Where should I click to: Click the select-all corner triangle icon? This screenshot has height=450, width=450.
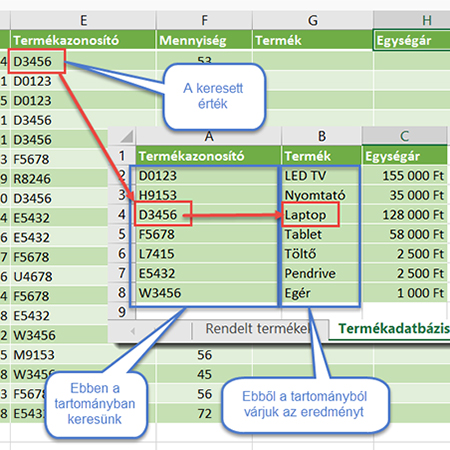(x=127, y=136)
